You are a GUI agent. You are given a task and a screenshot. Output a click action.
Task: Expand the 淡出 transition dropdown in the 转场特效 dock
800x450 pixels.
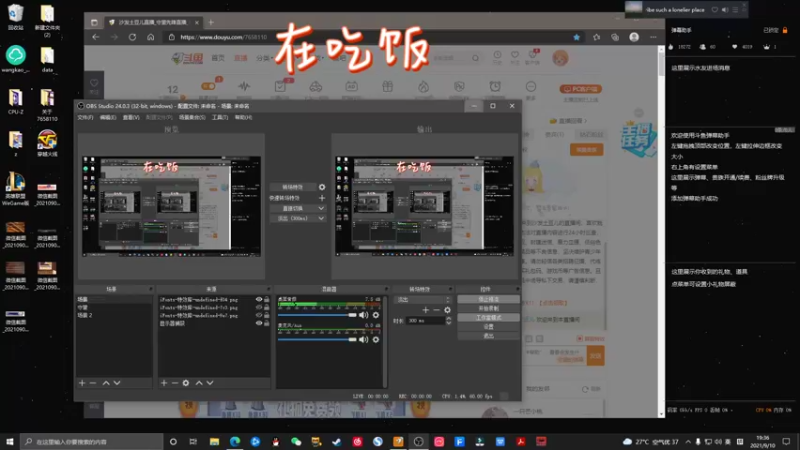(423, 299)
